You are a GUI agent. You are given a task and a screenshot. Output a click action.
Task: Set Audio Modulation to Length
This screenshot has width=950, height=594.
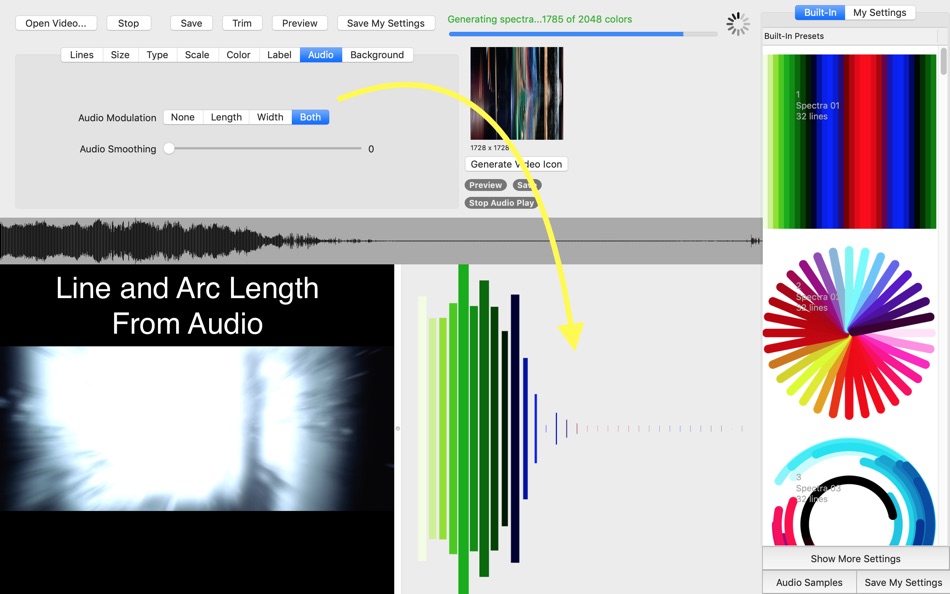coord(226,117)
